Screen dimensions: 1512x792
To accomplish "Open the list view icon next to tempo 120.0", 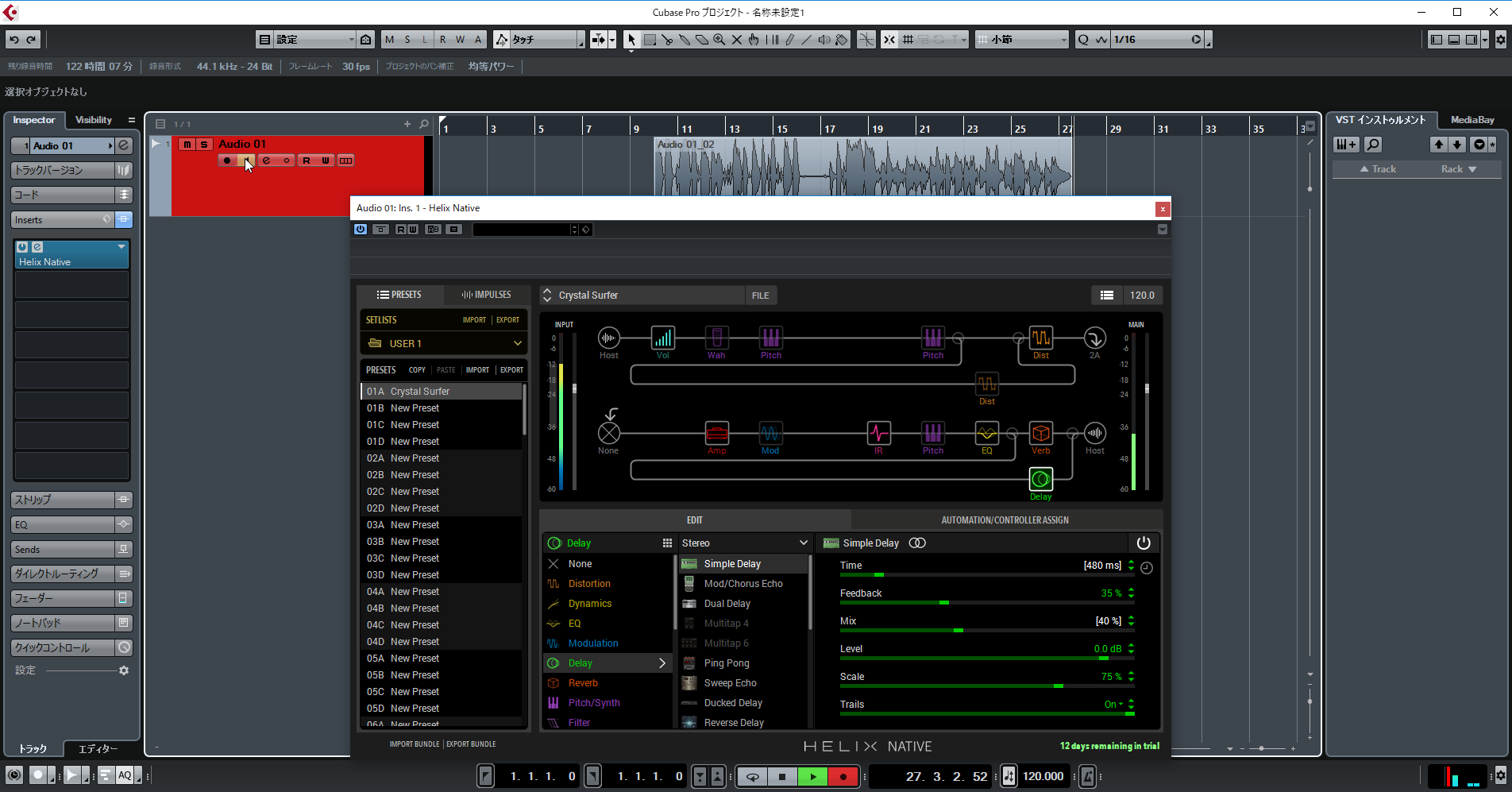I will pos(1106,296).
